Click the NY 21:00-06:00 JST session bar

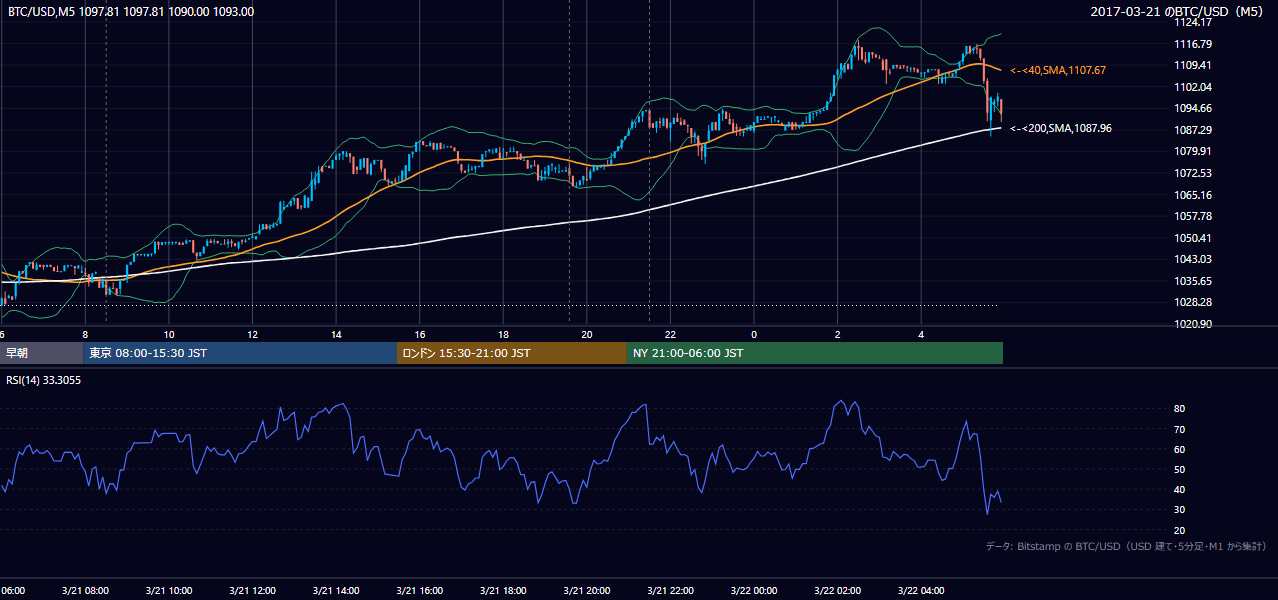point(815,353)
